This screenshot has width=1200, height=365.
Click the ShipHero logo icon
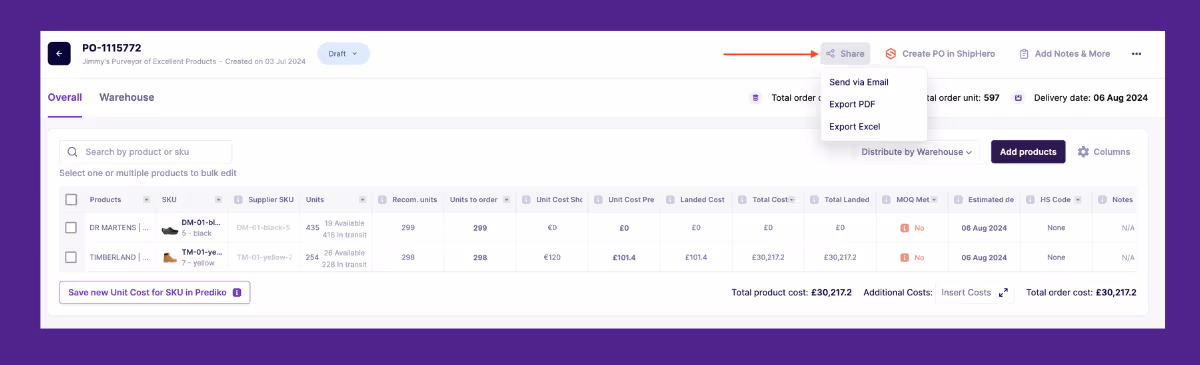click(x=891, y=54)
